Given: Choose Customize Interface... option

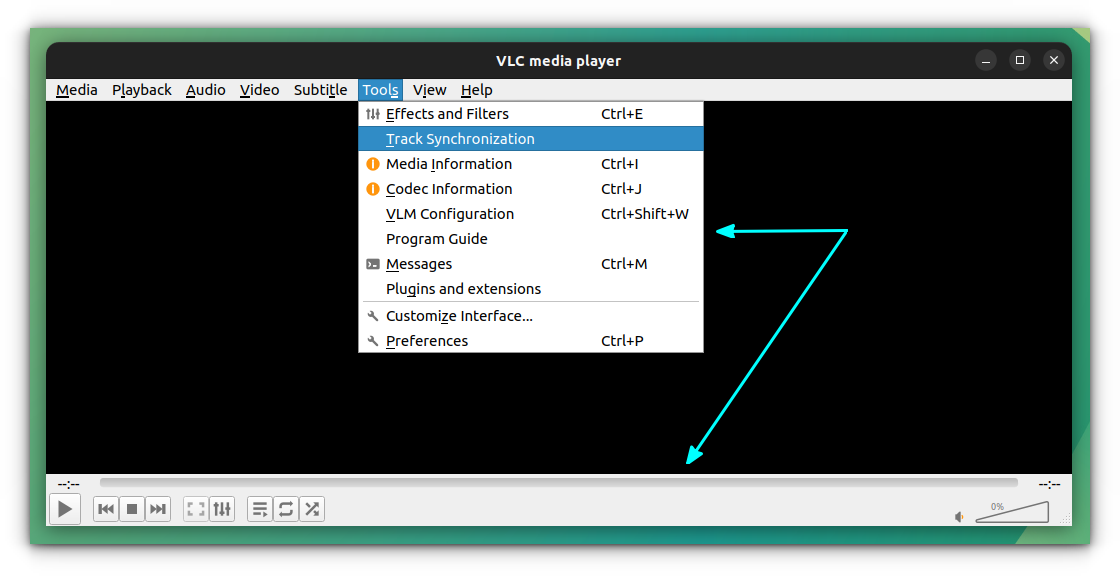Looking at the screenshot, I should tap(531, 316).
